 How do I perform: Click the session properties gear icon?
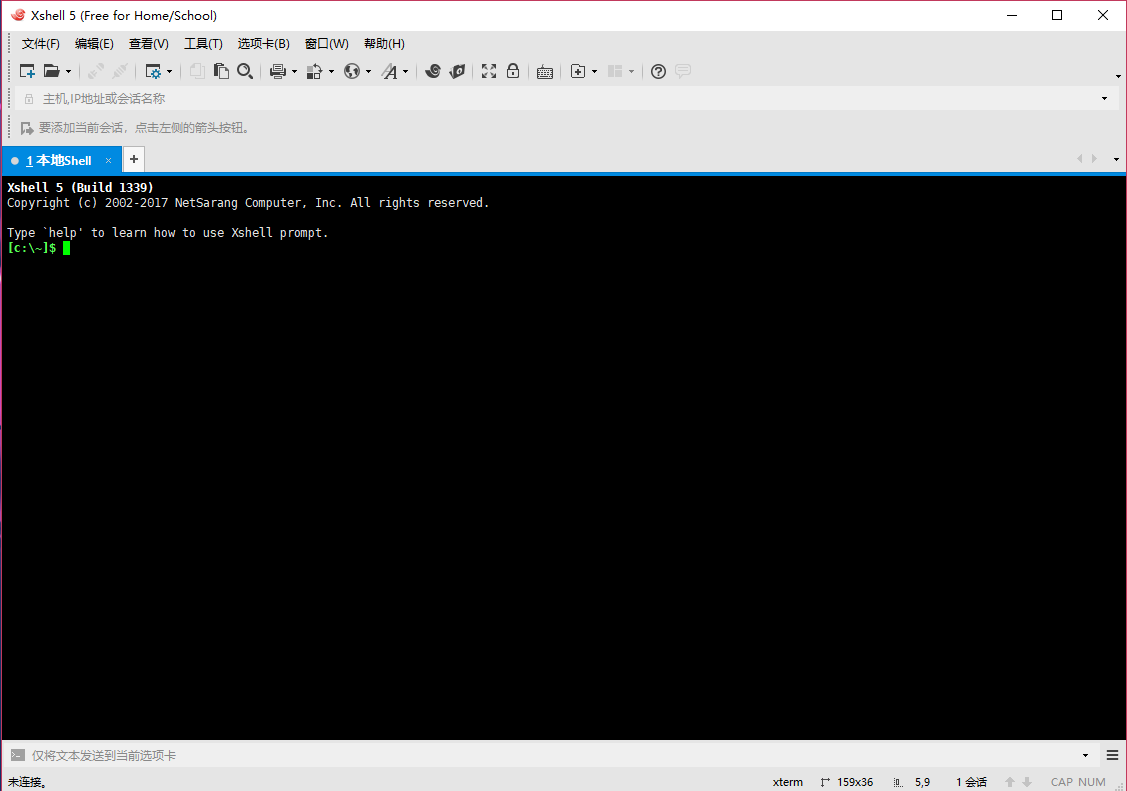click(153, 71)
